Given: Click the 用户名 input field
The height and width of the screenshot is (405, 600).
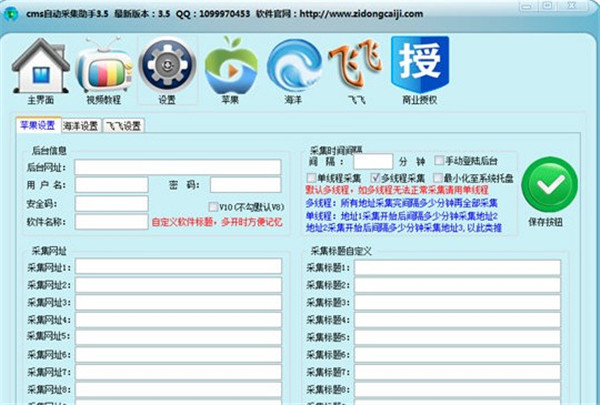Looking at the screenshot, I should coord(112,185).
